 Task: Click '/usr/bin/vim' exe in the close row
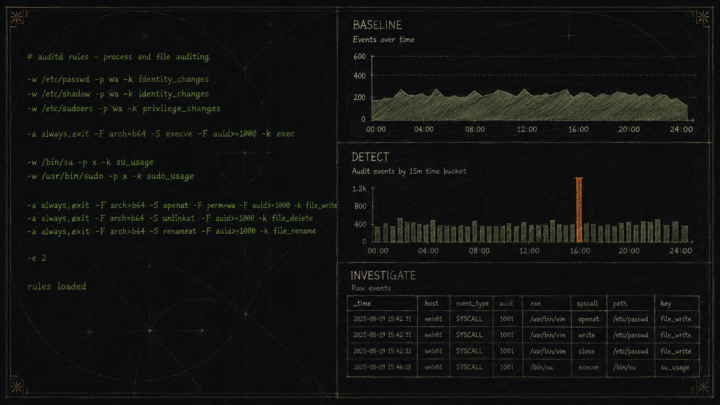pyautogui.click(x=548, y=351)
